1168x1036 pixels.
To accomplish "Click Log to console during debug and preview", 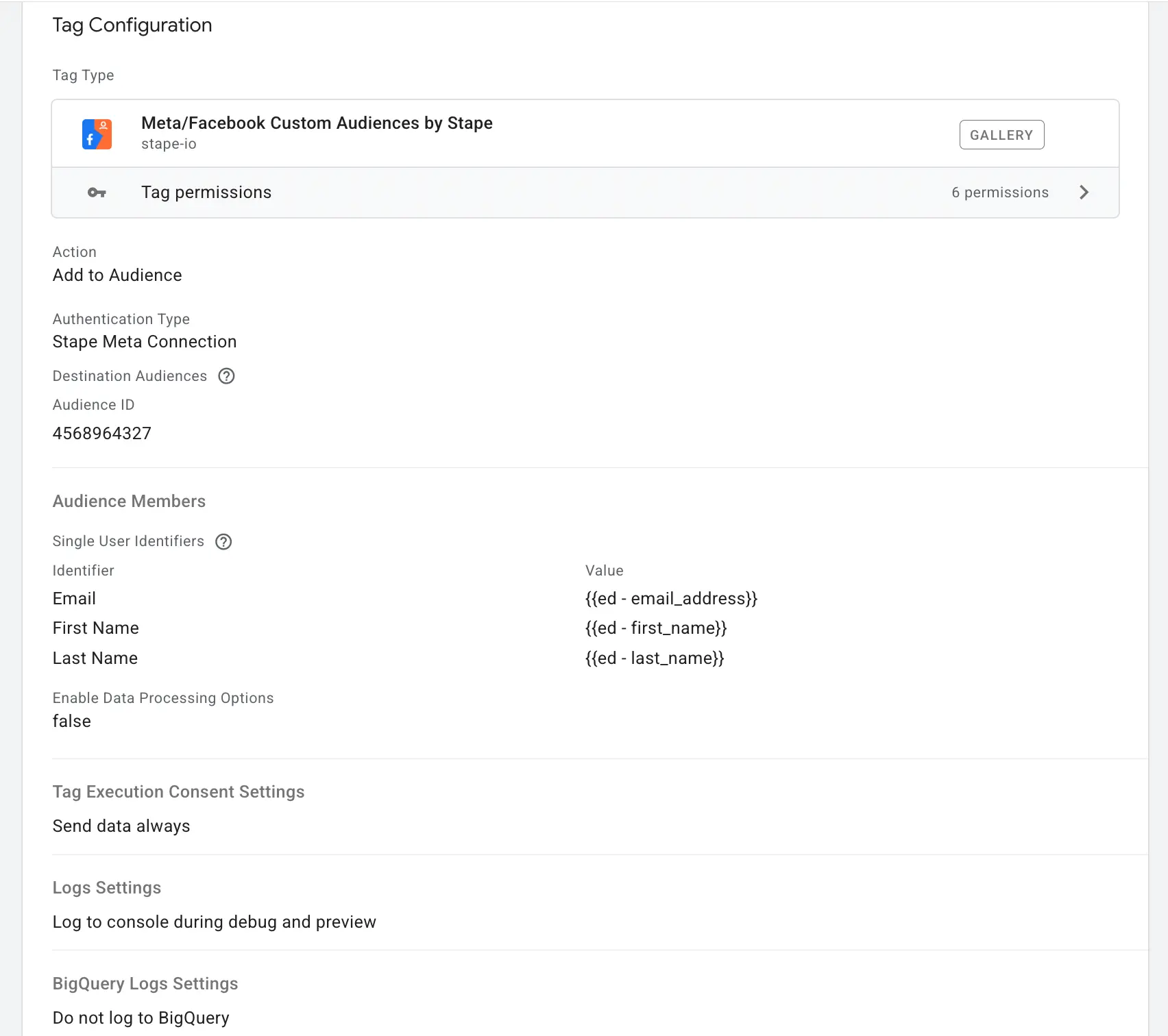I will 214,922.
